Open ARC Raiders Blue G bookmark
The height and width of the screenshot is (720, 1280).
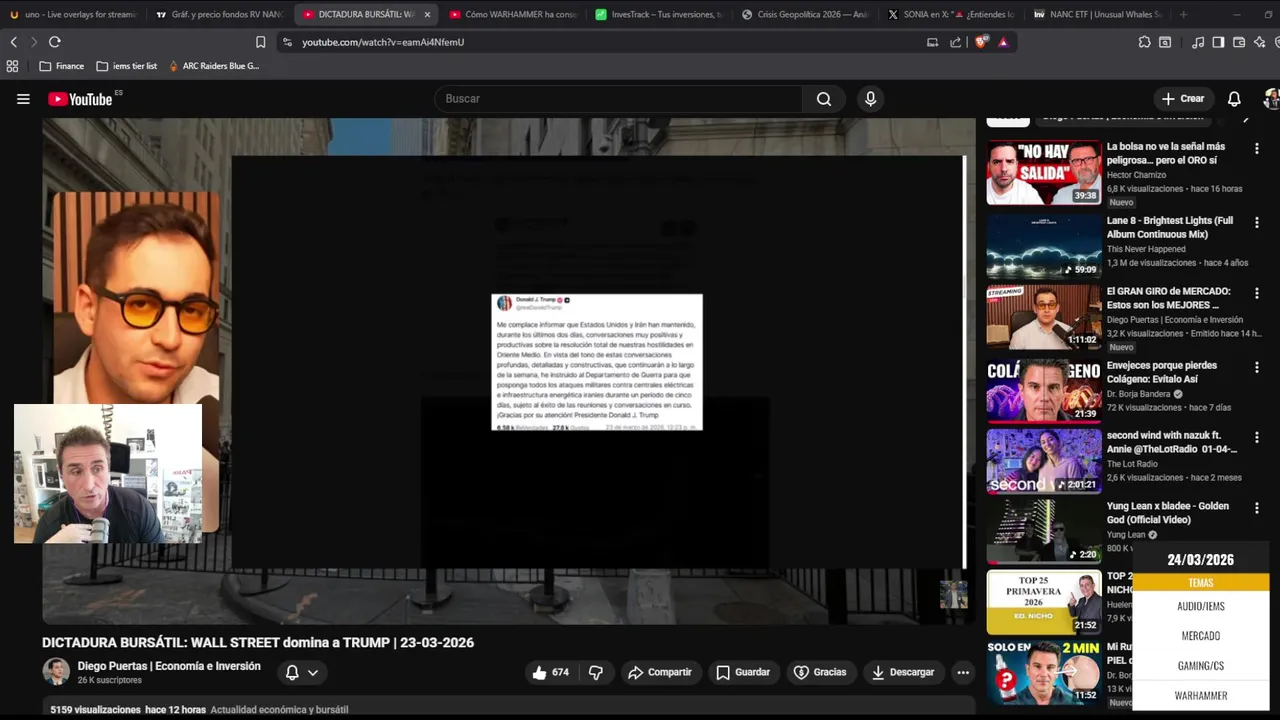coord(213,66)
